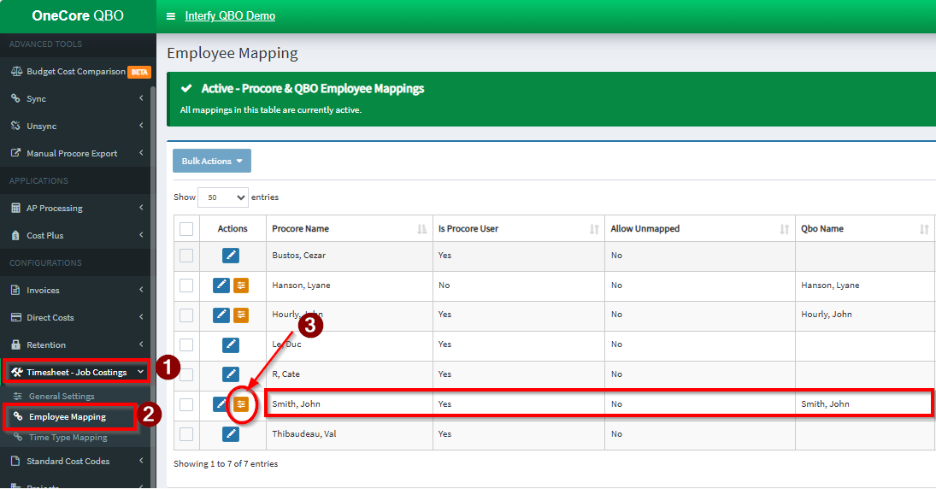Click the Standard Cost Codes file icon
Screen dimensions: 936x489
click(16, 461)
